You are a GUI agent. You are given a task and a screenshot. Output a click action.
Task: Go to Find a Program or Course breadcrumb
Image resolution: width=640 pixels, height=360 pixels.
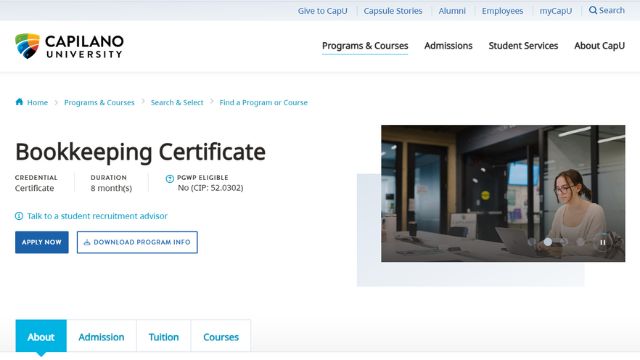click(x=263, y=102)
